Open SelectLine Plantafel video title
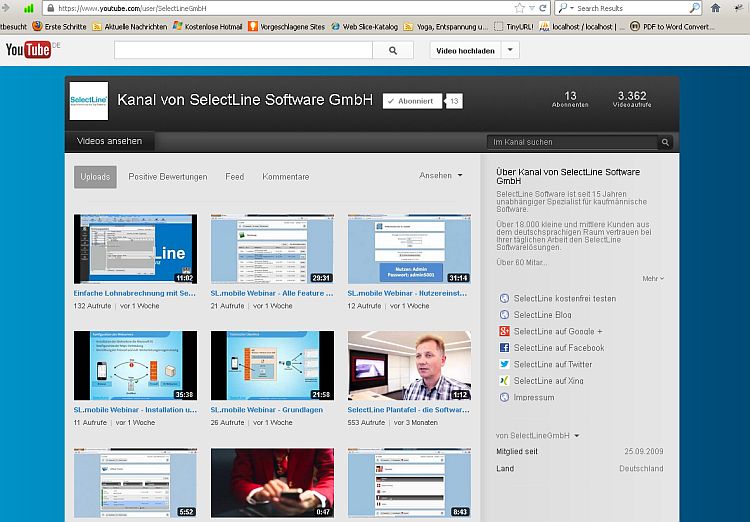Viewport: 750px width, 522px height. [x=408, y=410]
